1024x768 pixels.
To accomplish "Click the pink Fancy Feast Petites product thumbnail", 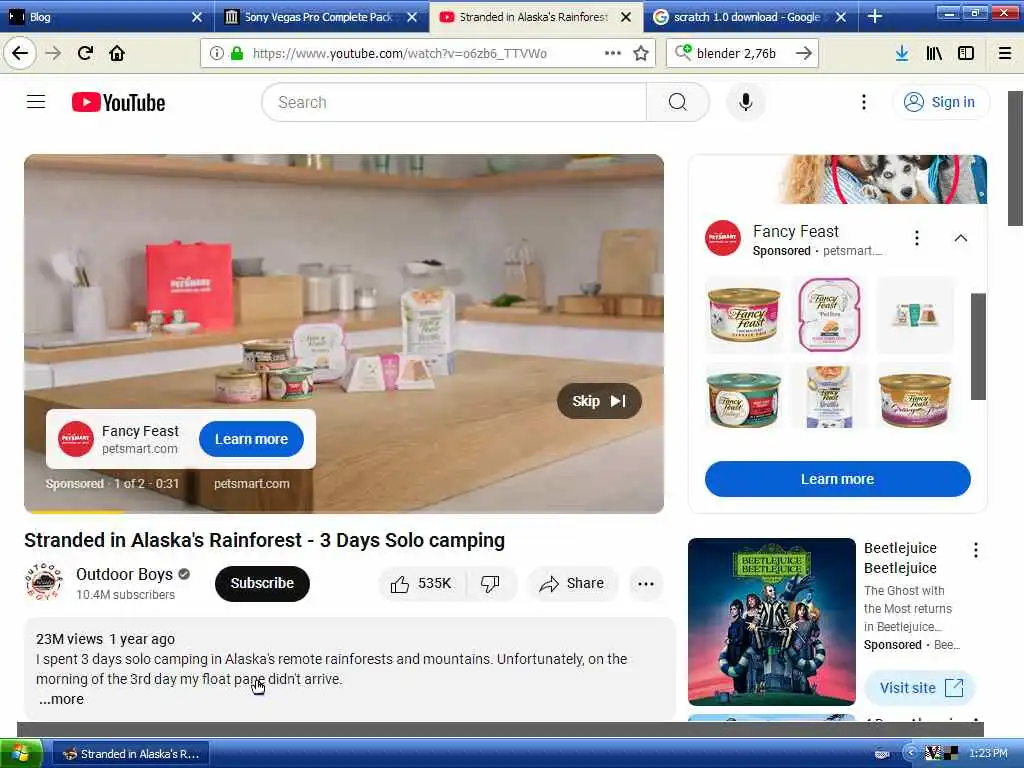I will [829, 315].
